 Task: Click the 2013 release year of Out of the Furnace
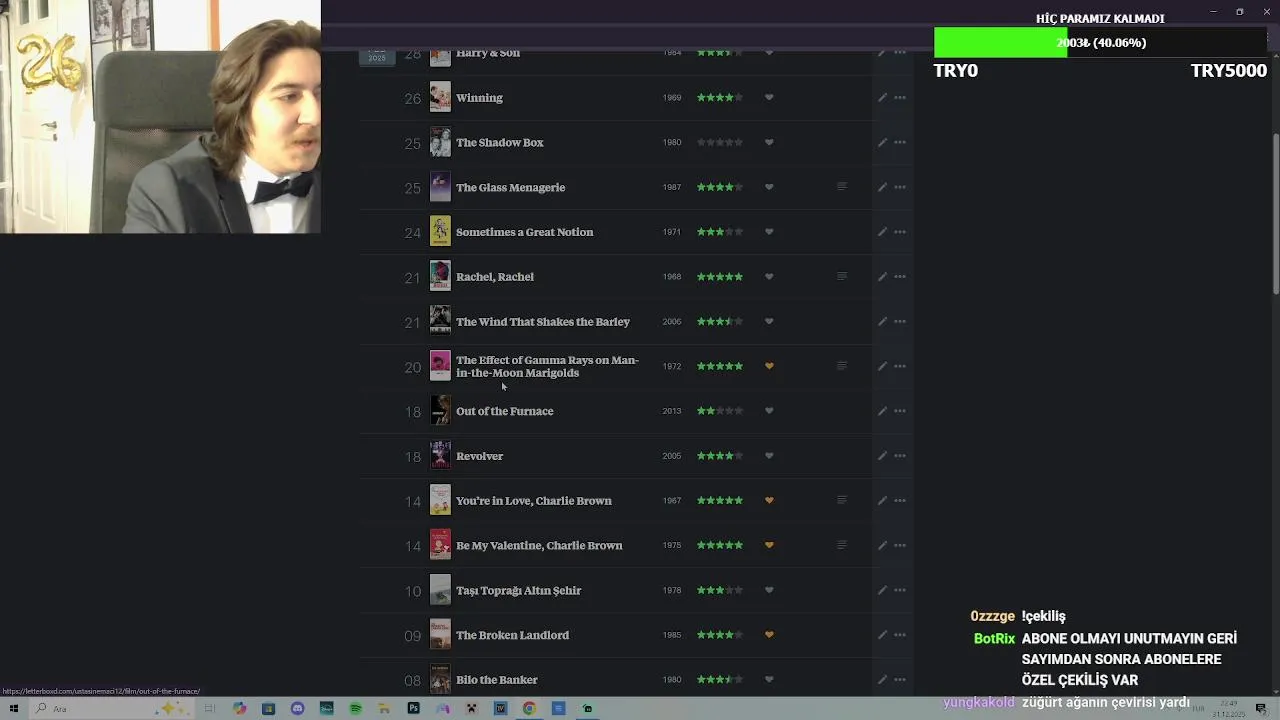click(671, 411)
